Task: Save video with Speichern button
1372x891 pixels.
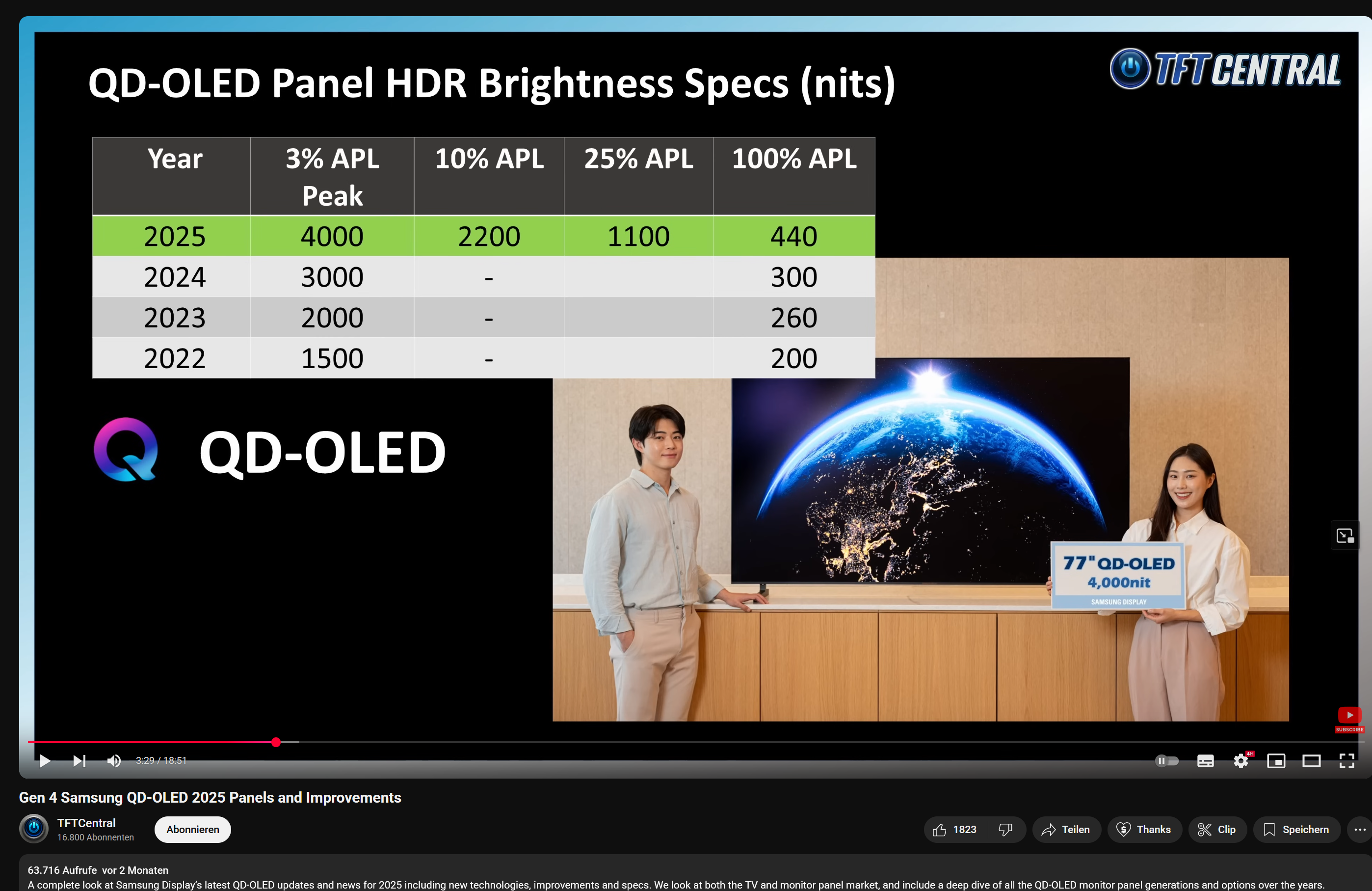Action: point(1296,829)
